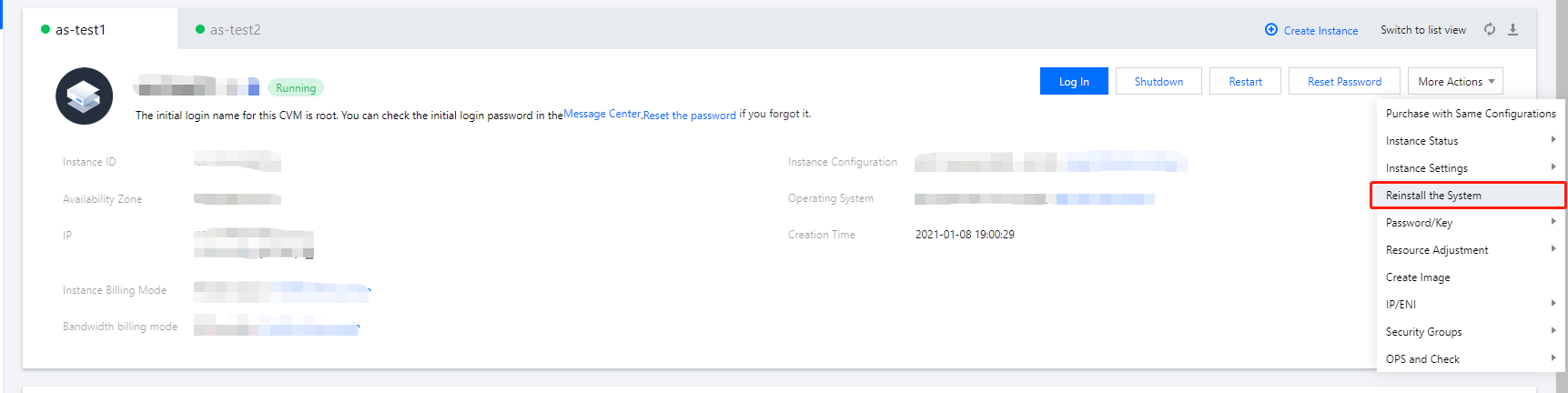The width and height of the screenshot is (1568, 393).
Task: Choose Reinstall the System from the menu
Action: tap(1433, 196)
